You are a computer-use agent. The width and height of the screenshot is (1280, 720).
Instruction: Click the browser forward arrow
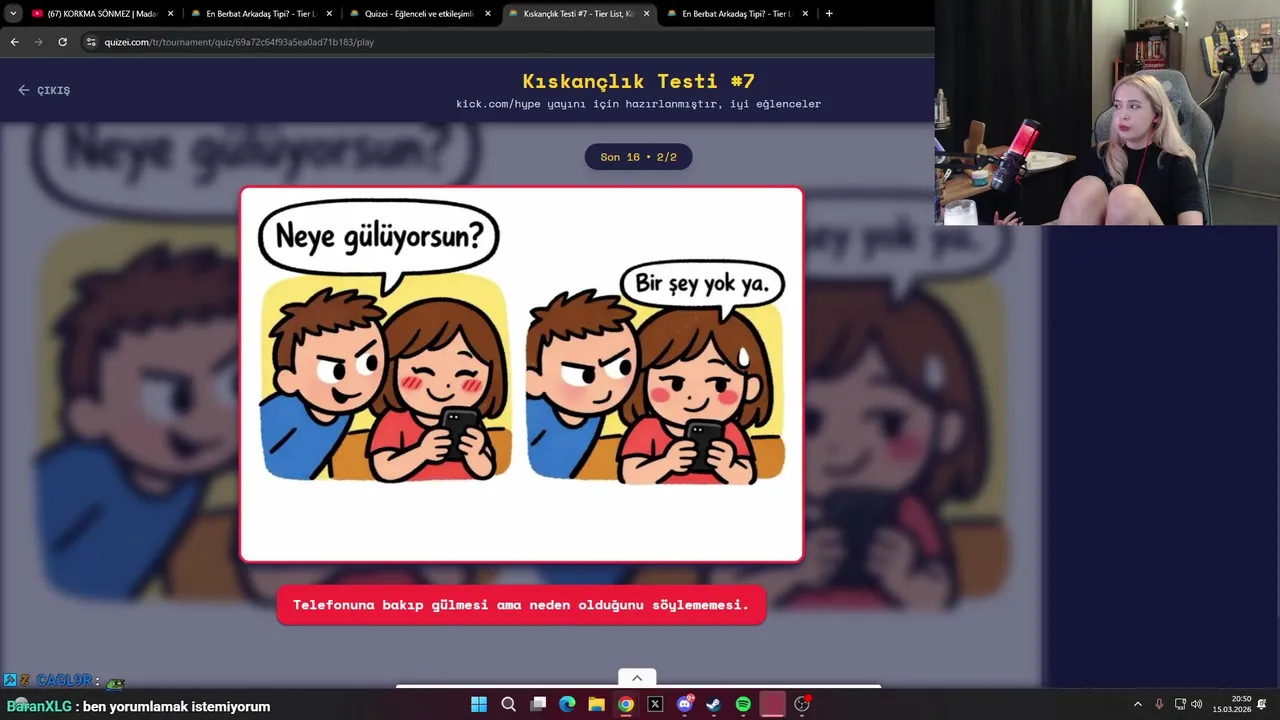(38, 42)
